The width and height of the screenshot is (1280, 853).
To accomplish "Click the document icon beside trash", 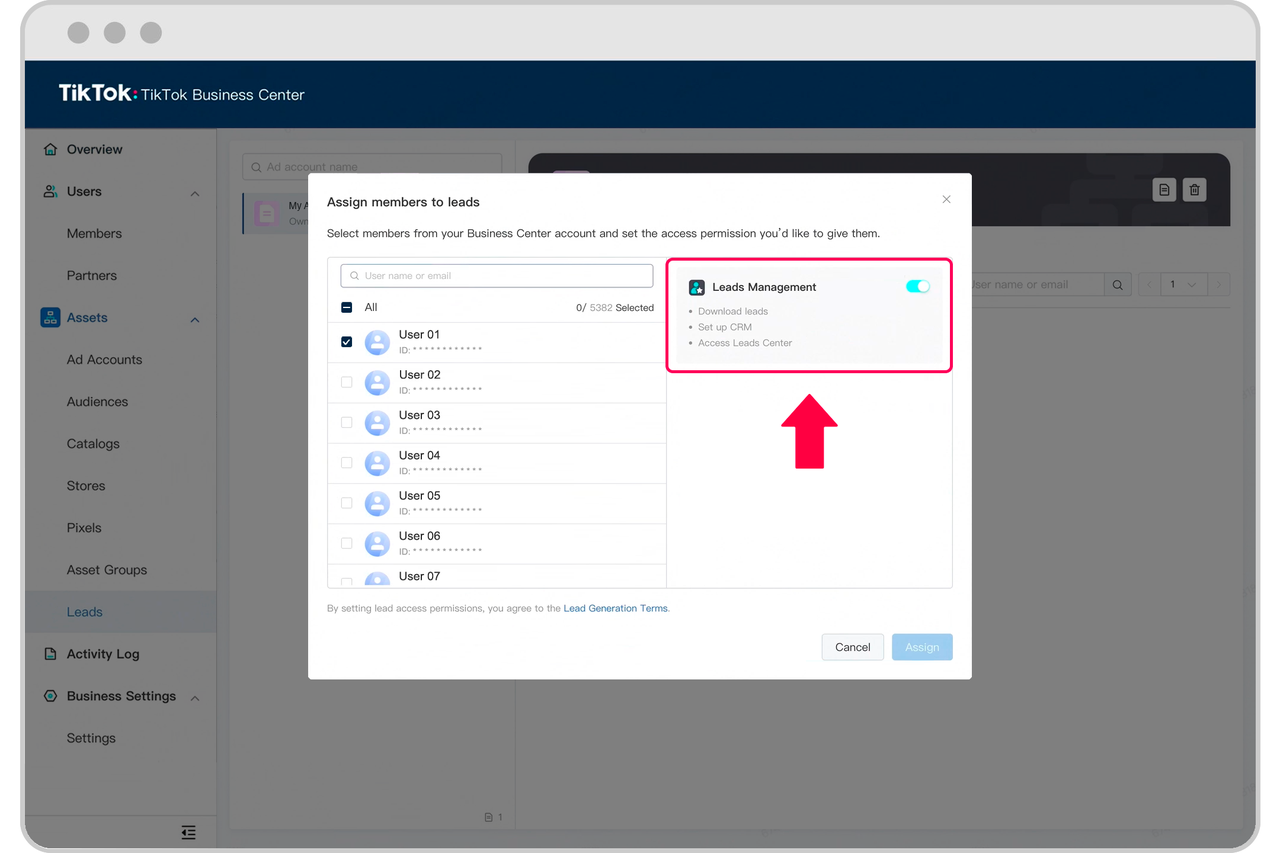I will [1164, 190].
